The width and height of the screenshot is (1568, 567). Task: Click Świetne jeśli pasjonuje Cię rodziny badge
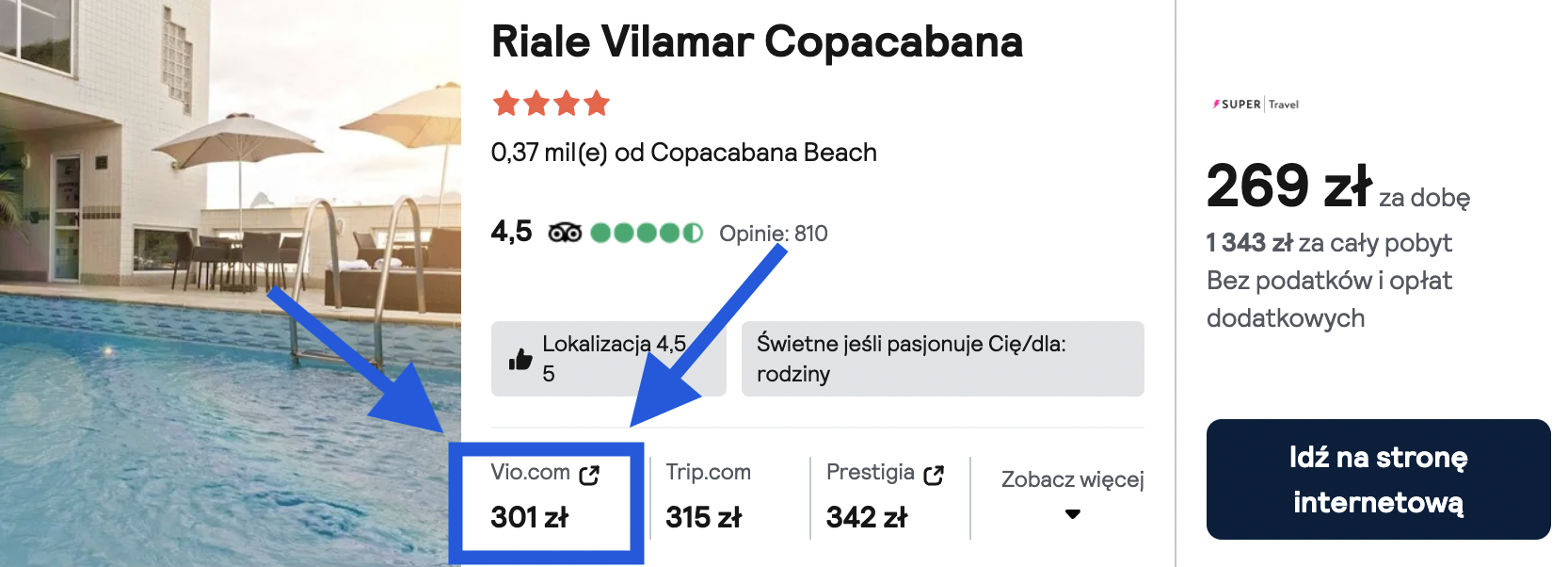[942, 359]
